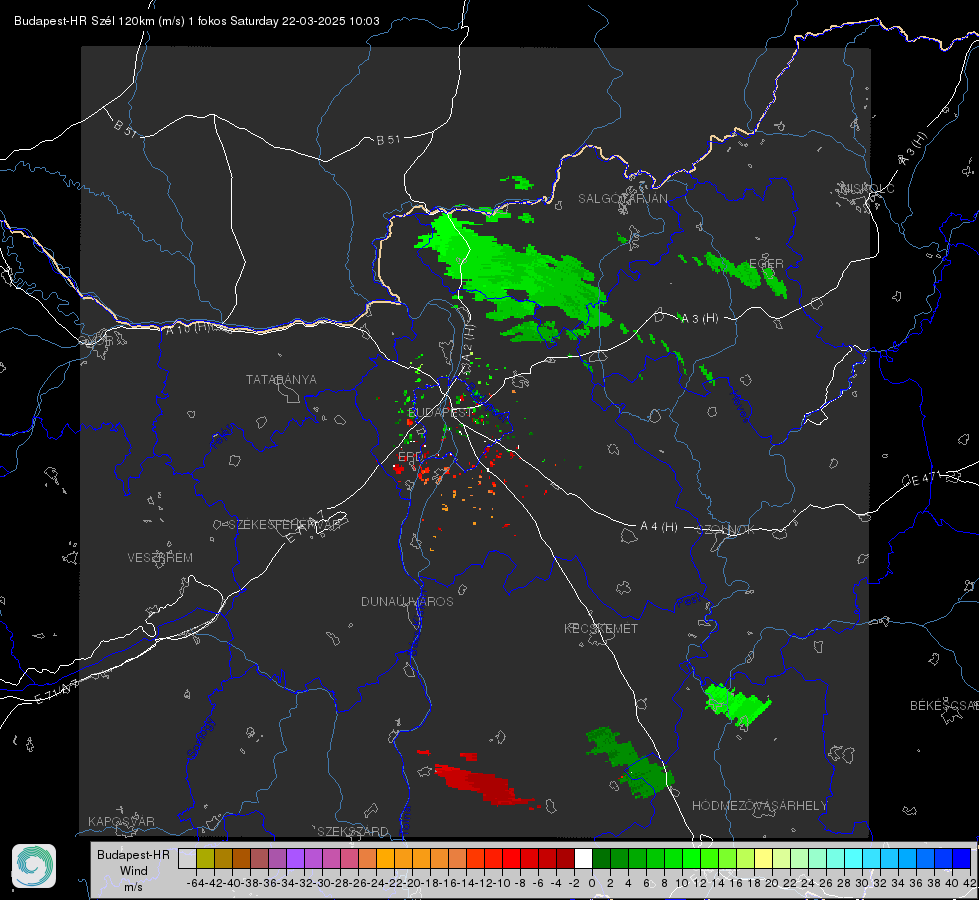Viewport: 979px width, 900px height.
Task: Click the purple -34 legend swatch
Action: tap(295, 859)
